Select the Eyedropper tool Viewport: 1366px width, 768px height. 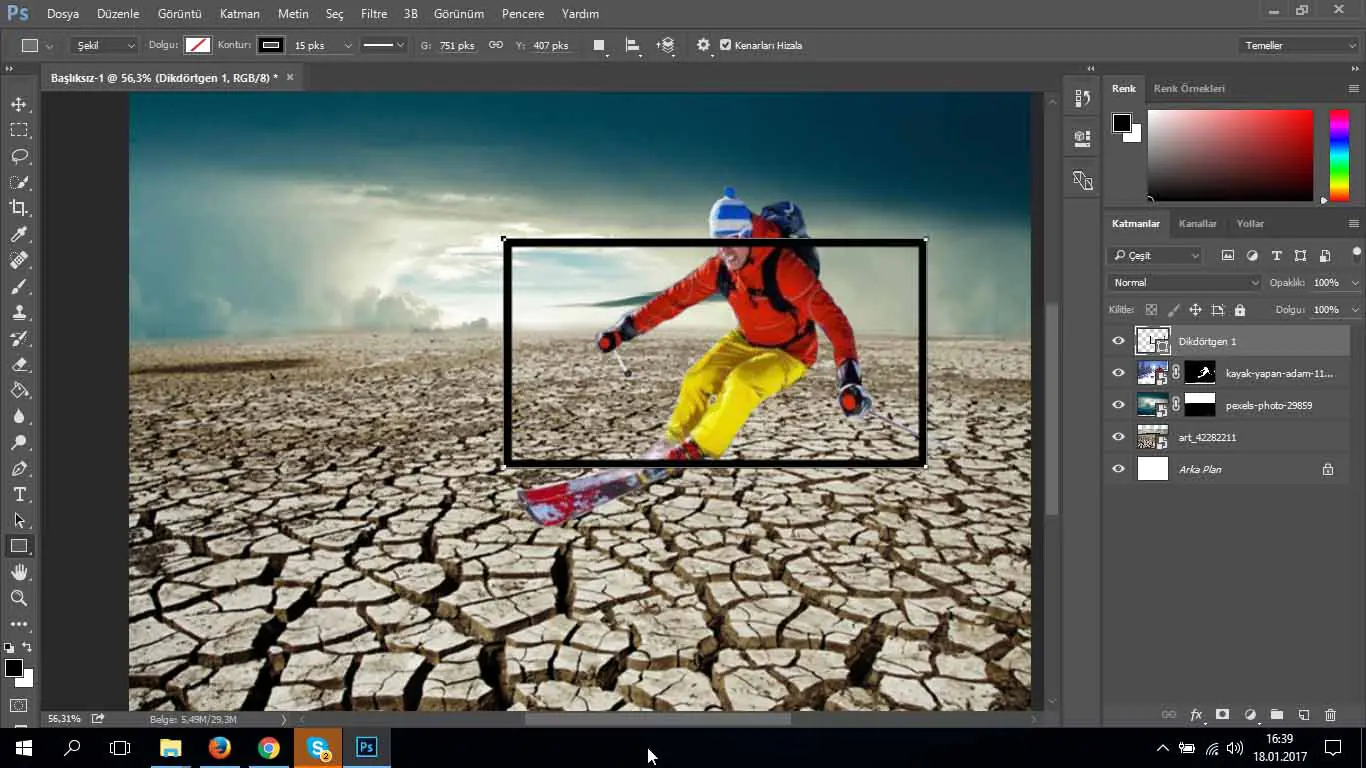coord(19,234)
